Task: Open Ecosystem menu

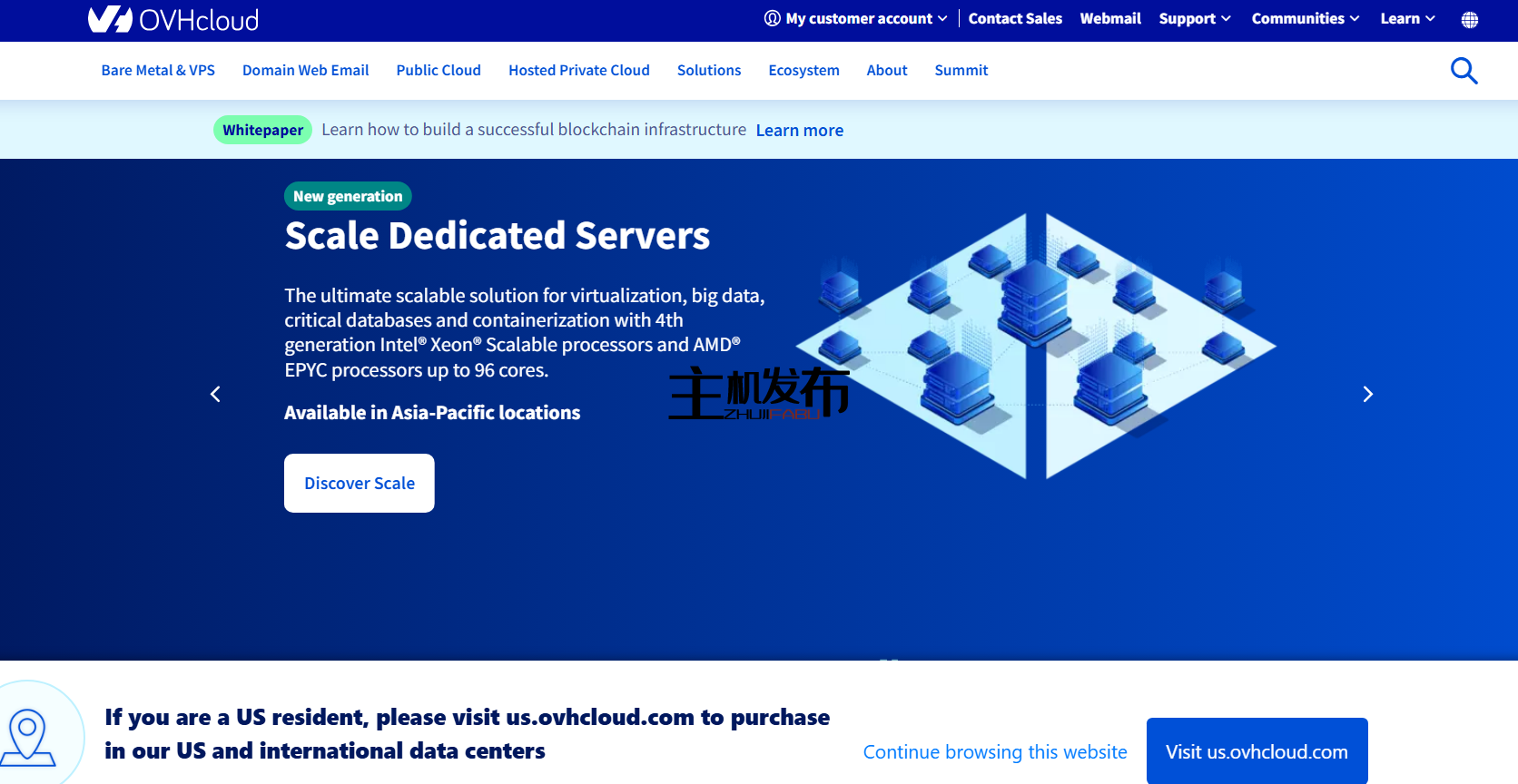Action: 803,70
